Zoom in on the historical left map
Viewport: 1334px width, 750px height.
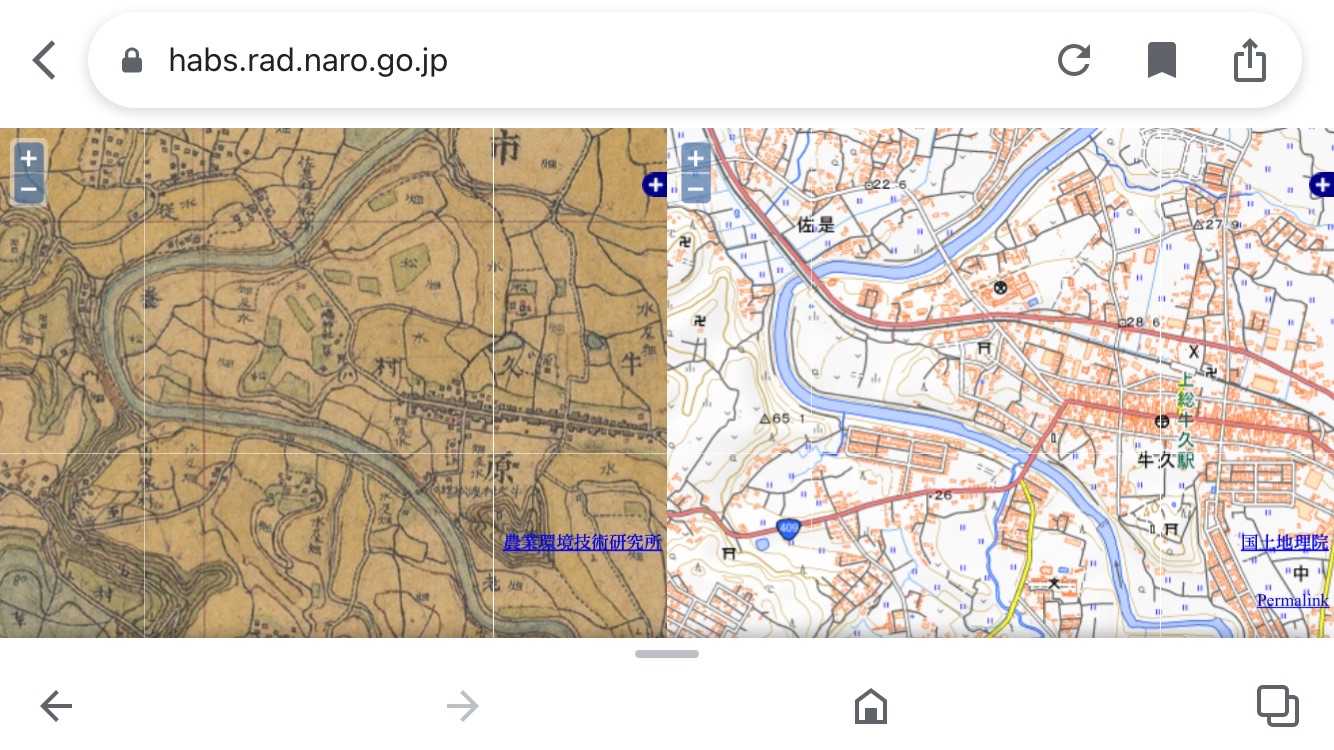pos(29,158)
